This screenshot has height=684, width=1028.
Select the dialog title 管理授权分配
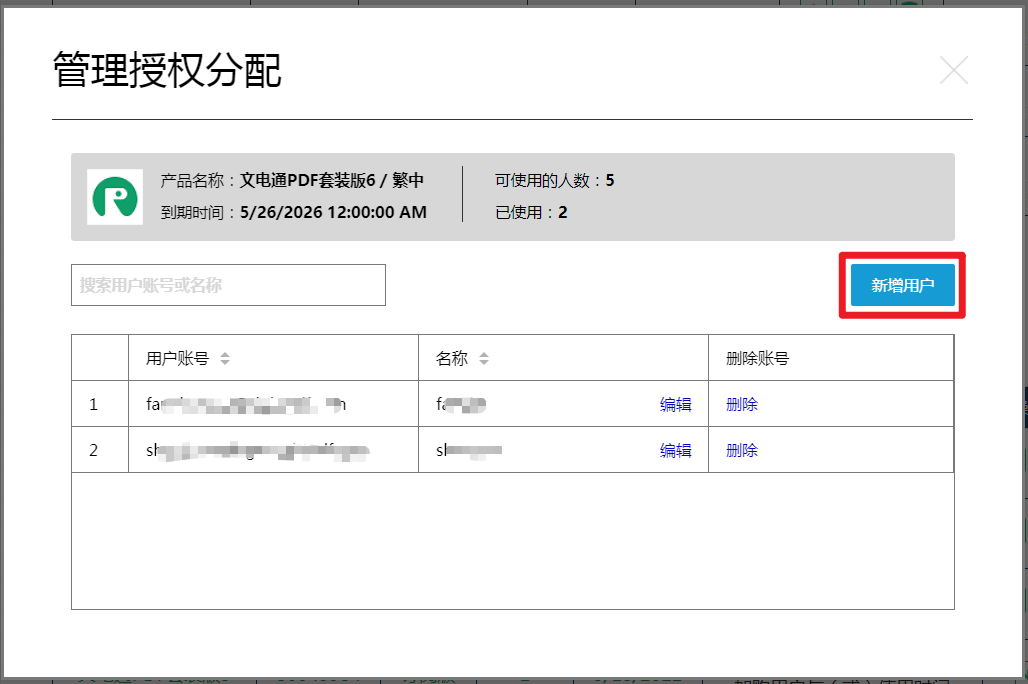[167, 70]
